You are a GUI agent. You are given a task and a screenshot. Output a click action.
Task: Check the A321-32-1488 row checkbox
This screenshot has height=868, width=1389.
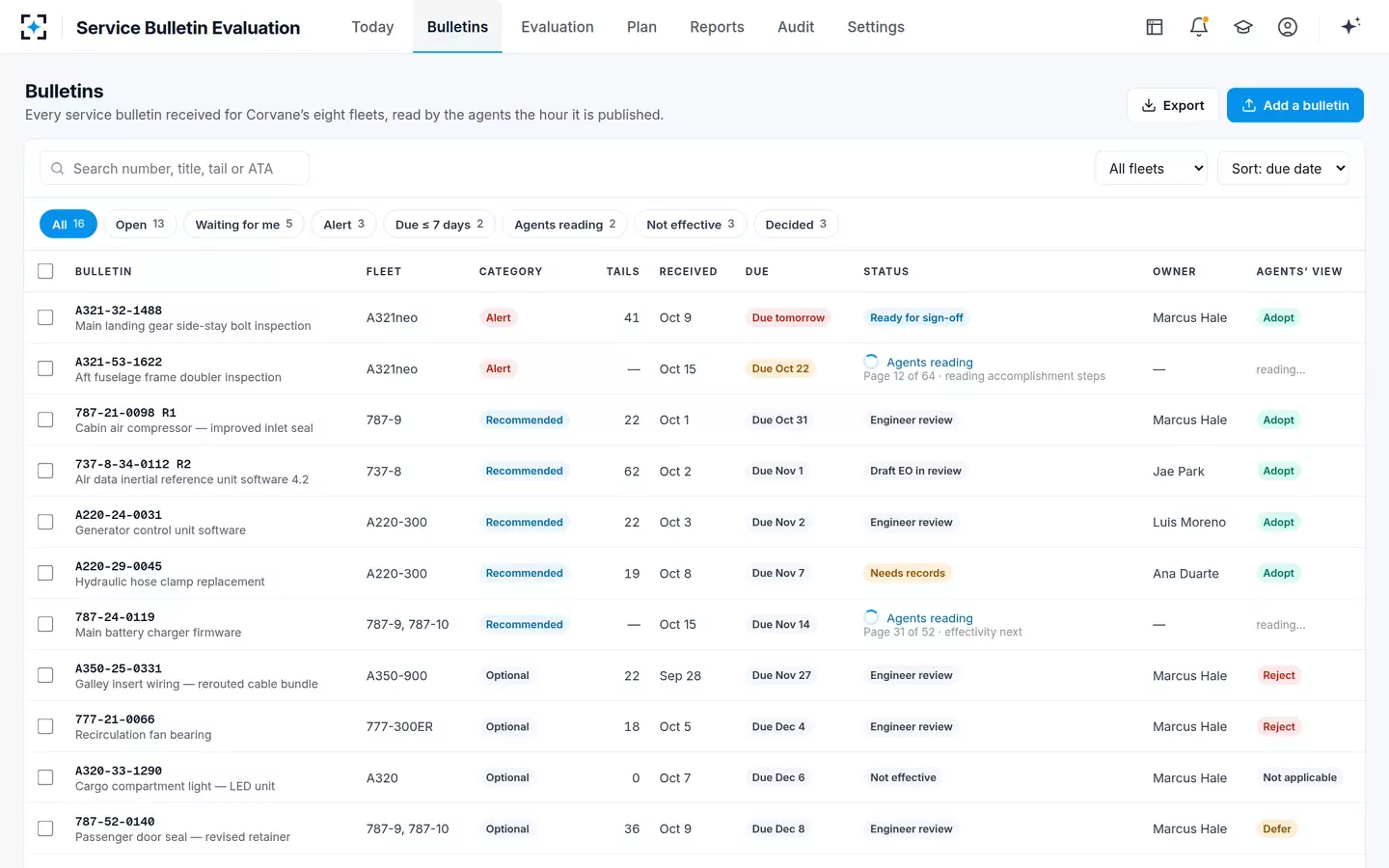(45, 317)
